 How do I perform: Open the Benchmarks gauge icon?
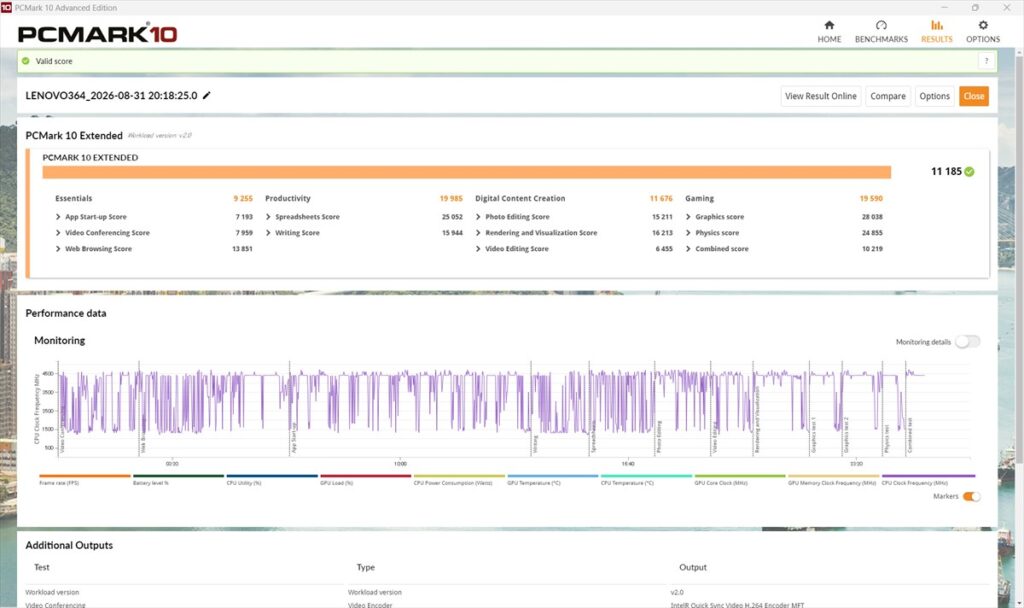[x=881, y=25]
